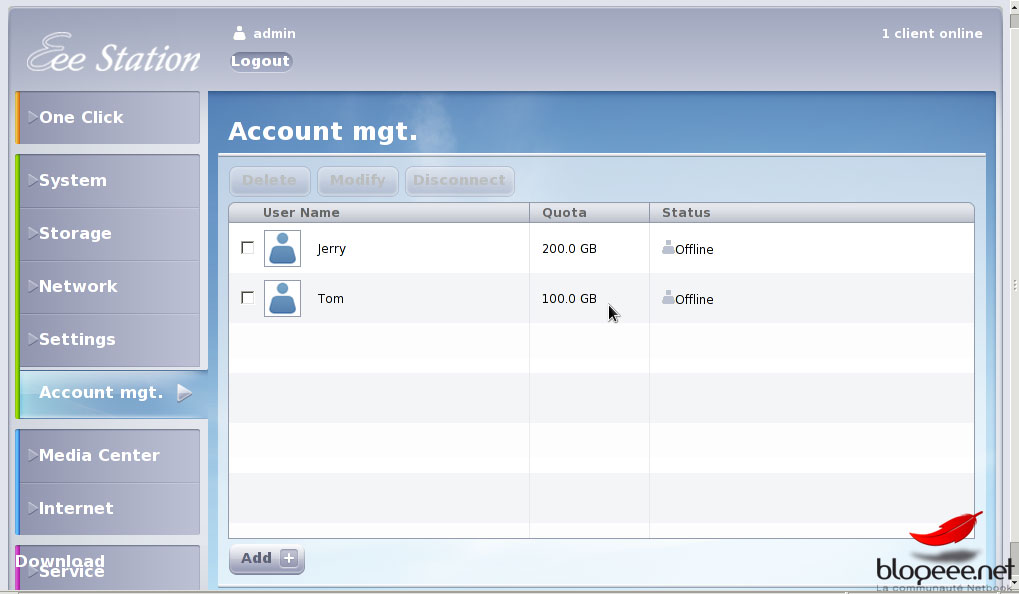
Task: Open the One Click menu
Action: [x=80, y=118]
